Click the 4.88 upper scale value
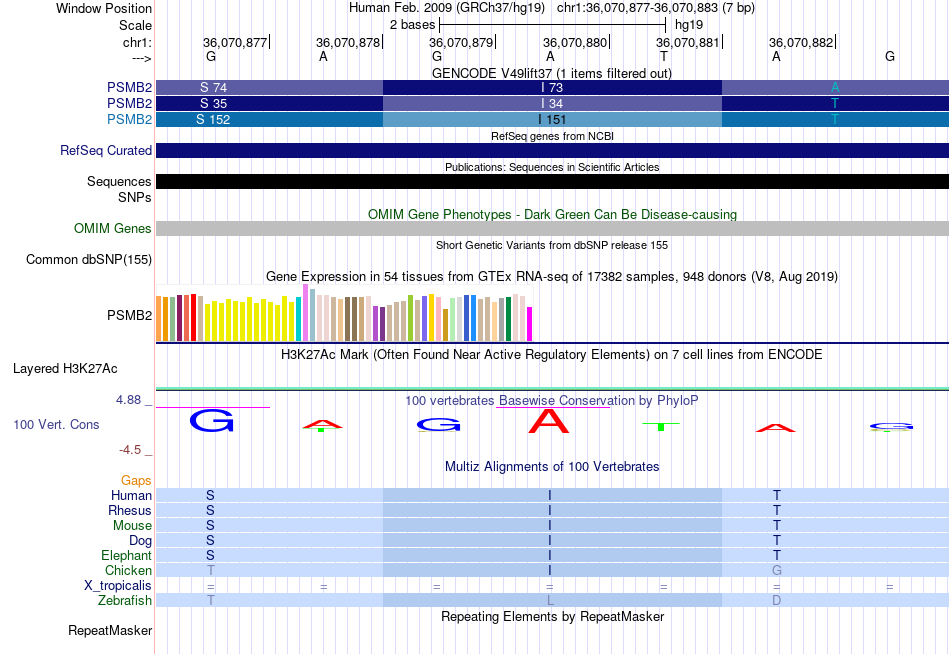 [128, 400]
